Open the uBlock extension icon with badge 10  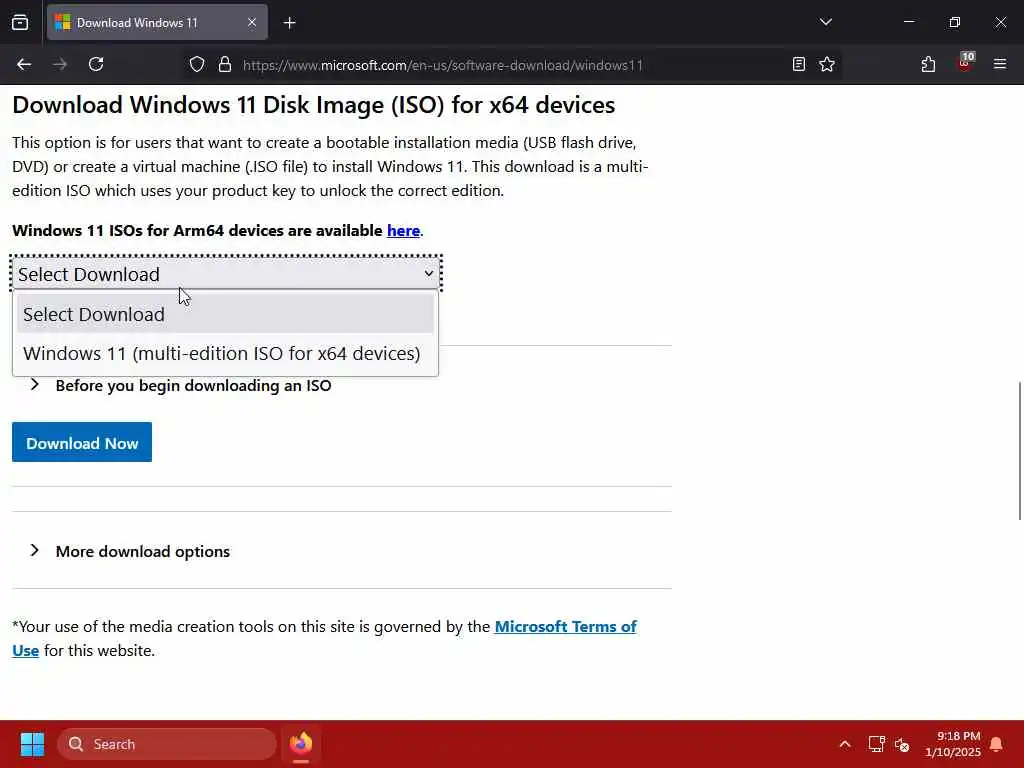[x=965, y=63]
